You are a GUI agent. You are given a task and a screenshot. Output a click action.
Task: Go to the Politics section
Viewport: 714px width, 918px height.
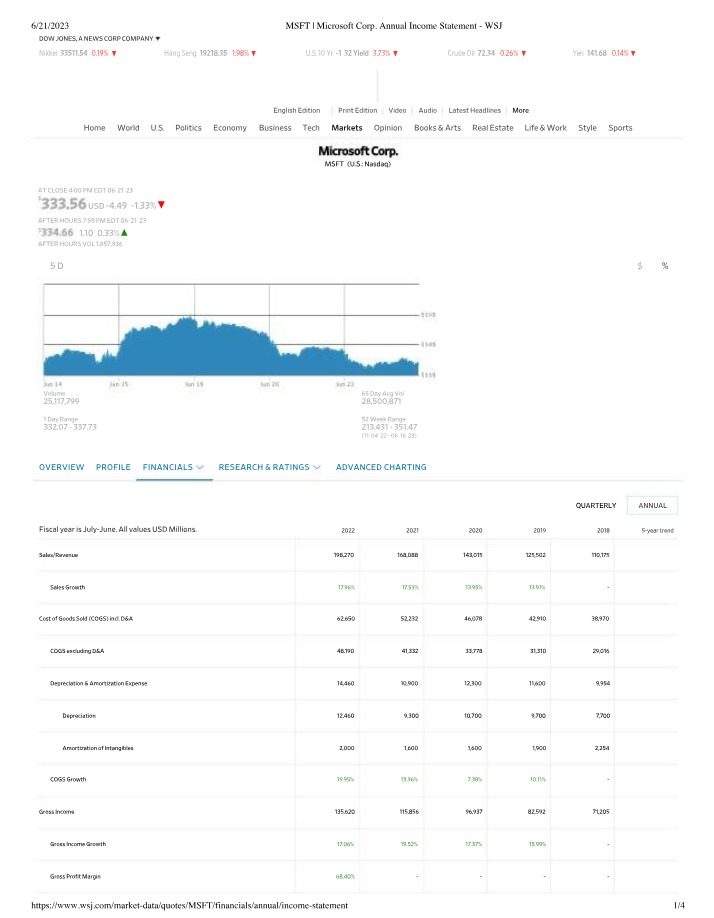[x=188, y=128]
